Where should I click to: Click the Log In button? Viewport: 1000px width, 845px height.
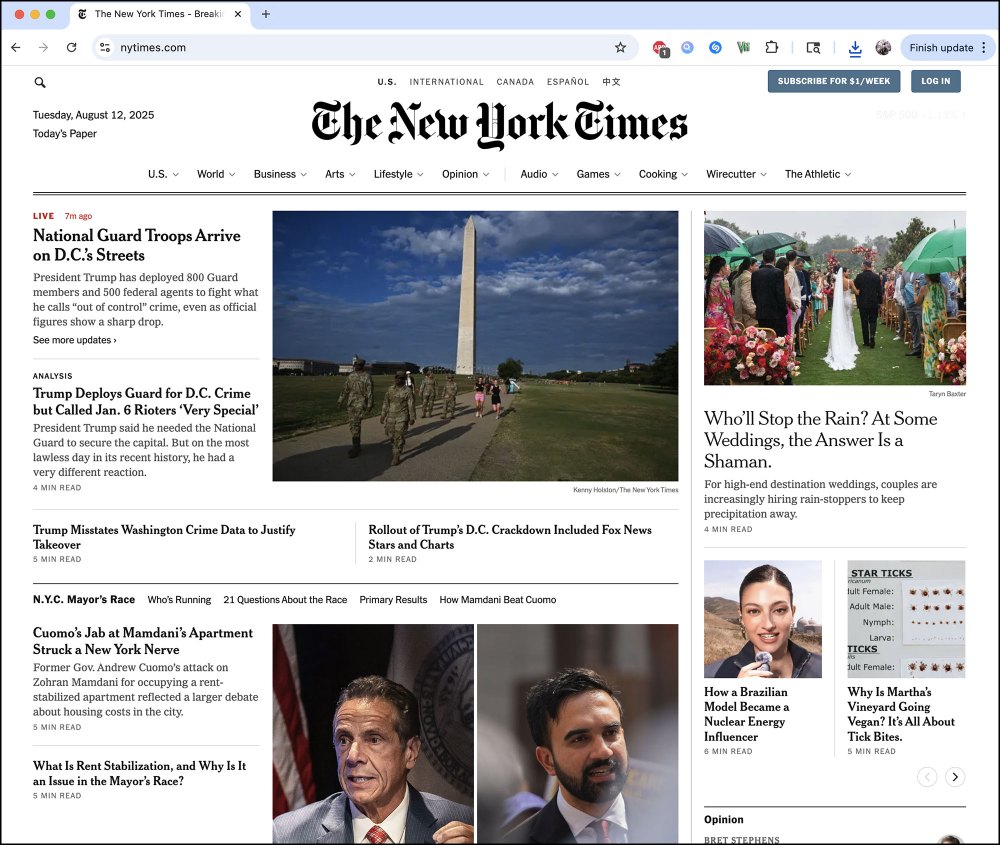[x=935, y=81]
